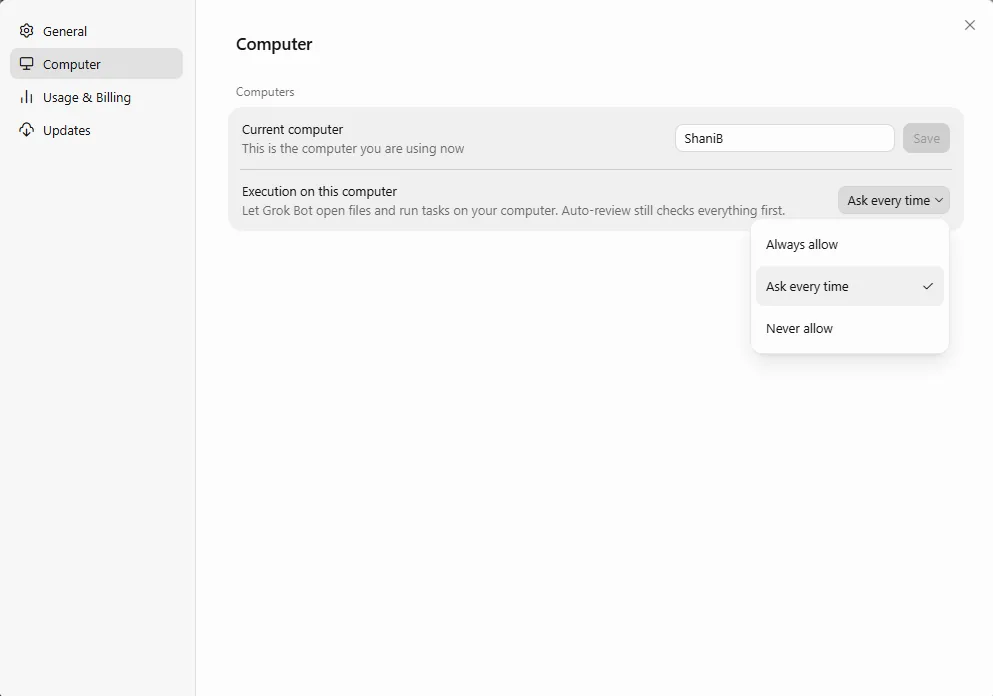Click the Save button next to name field
The image size is (993, 696).
(926, 138)
